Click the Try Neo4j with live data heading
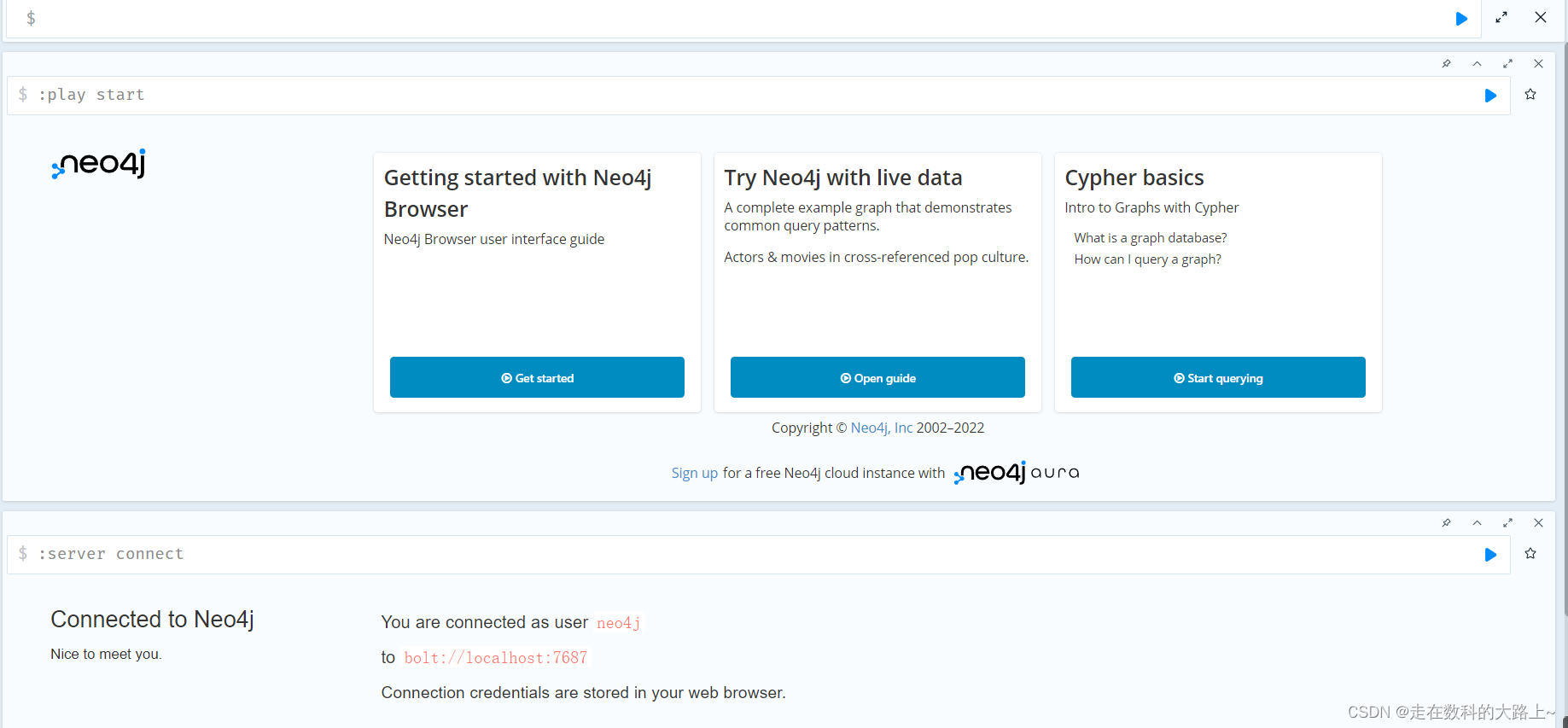This screenshot has width=1568, height=728. tap(843, 178)
